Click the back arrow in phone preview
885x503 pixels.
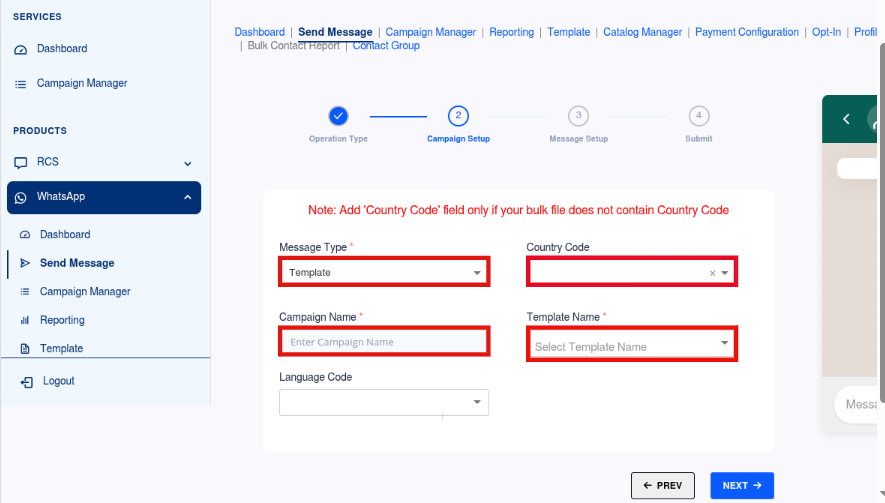tap(846, 119)
